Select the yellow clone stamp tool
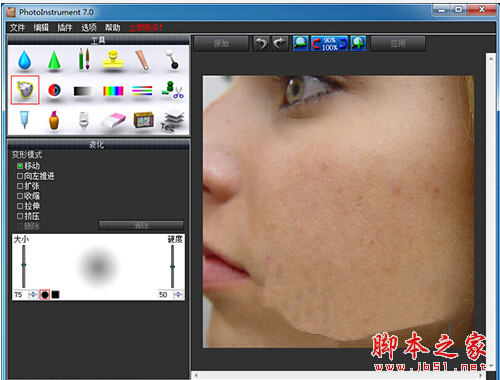This screenshot has width=500, height=380. point(113,60)
